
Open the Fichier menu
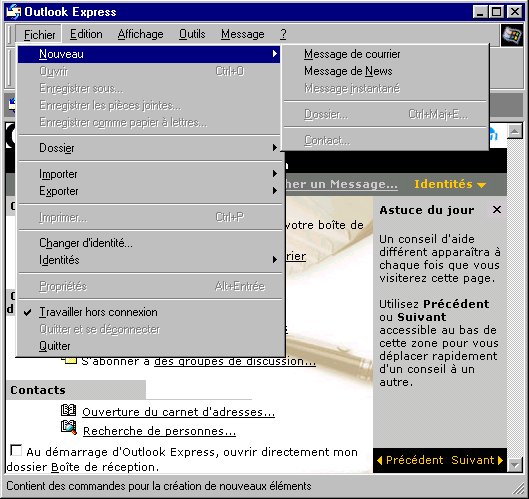[39, 34]
